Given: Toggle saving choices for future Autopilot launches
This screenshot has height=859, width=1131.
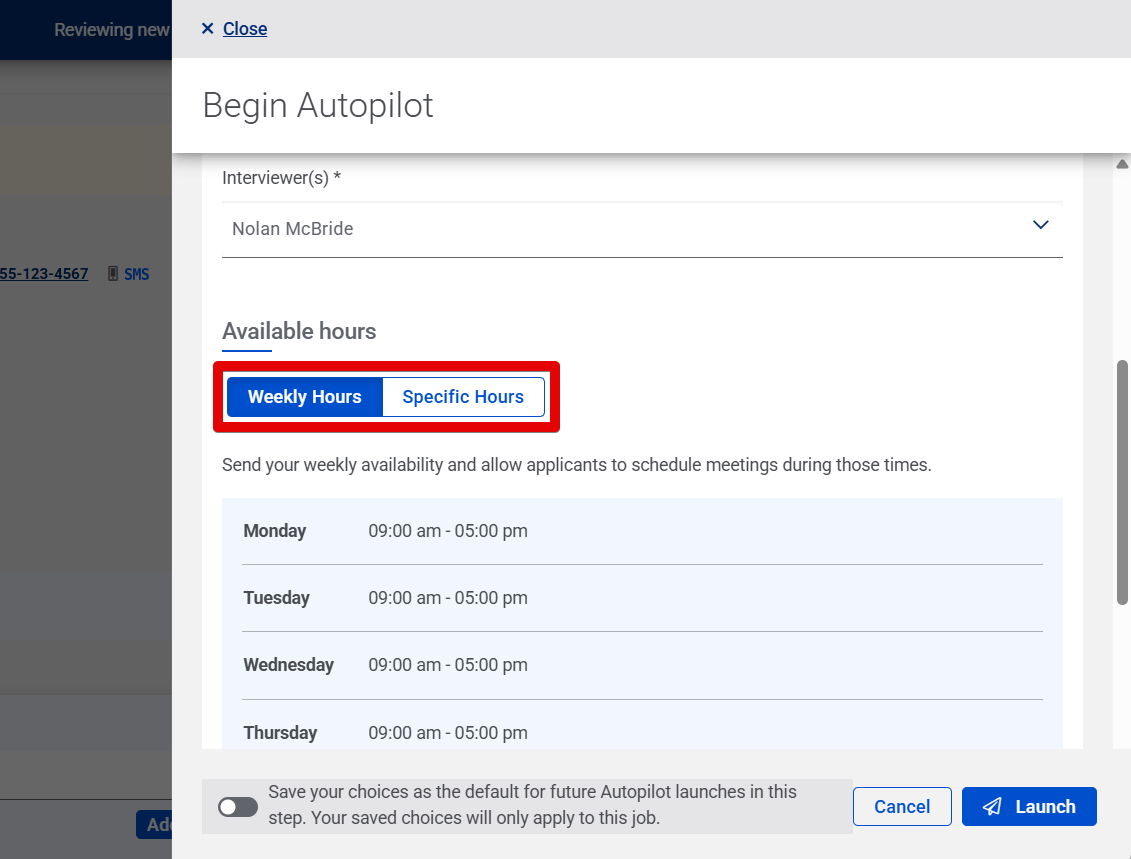Looking at the screenshot, I should (x=237, y=806).
